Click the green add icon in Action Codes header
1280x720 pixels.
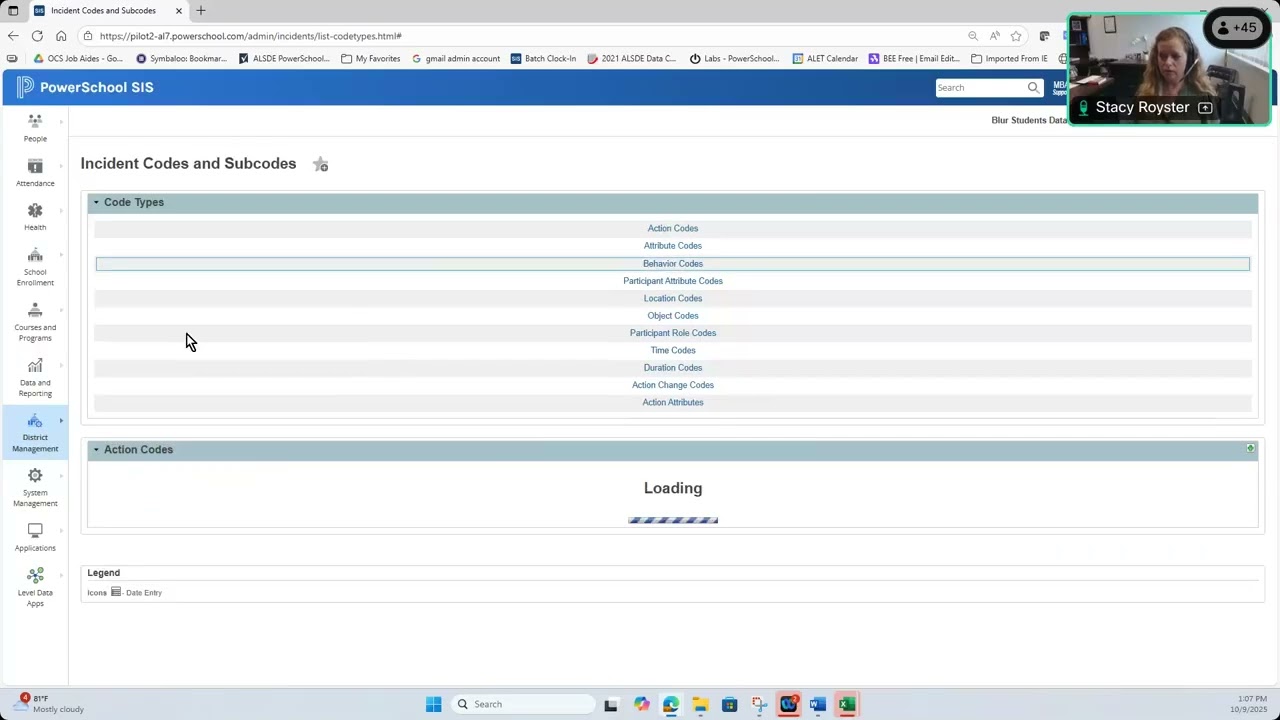[1250, 449]
